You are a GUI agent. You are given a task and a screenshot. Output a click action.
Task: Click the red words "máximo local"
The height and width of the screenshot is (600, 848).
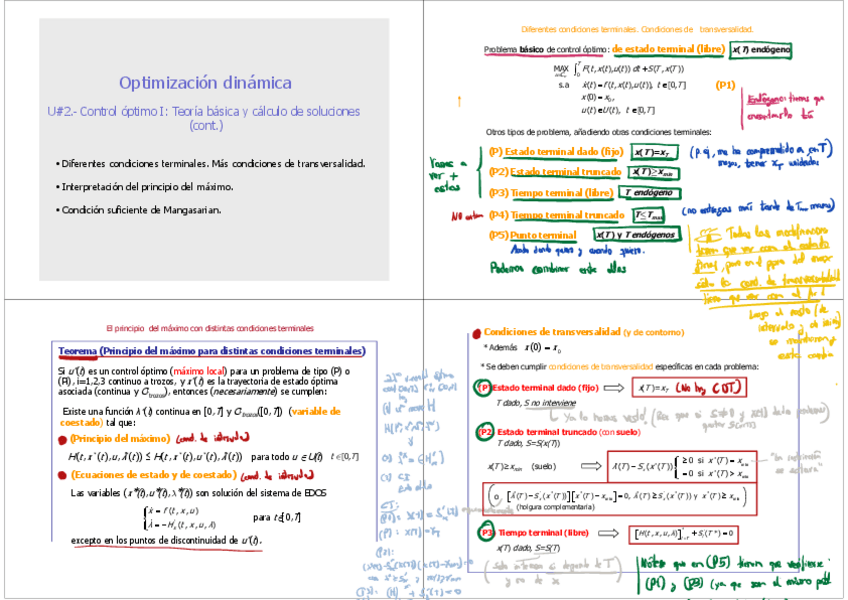(x=198, y=371)
